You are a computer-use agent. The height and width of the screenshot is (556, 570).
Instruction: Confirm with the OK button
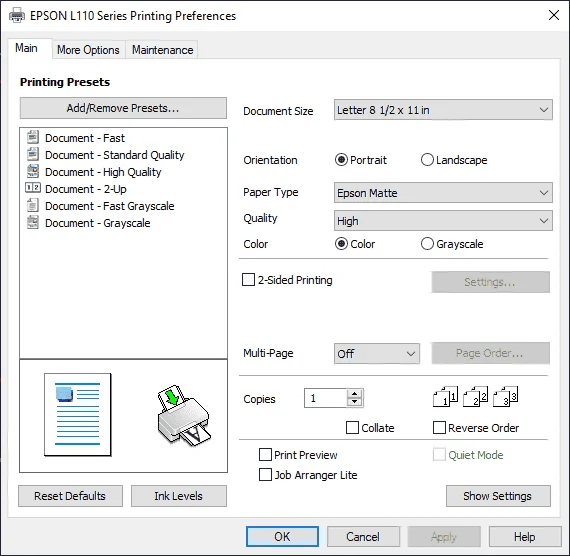pos(282,537)
